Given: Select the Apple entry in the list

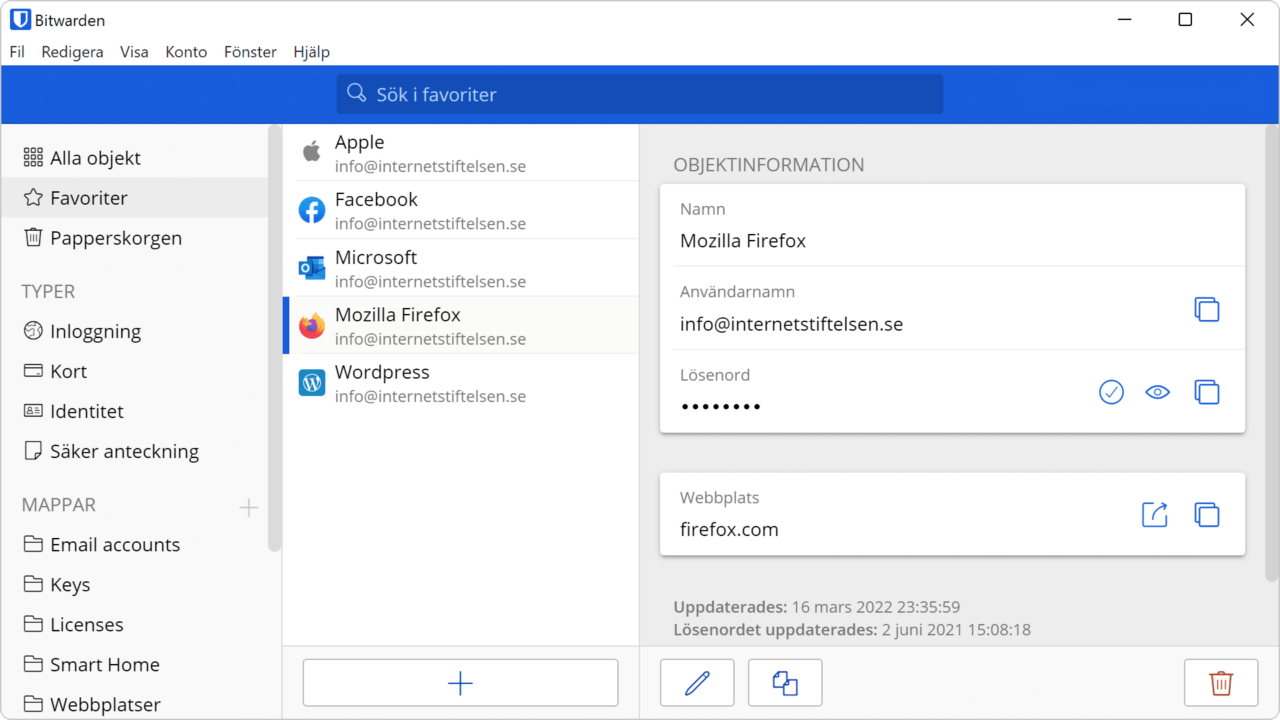Looking at the screenshot, I should point(461,153).
